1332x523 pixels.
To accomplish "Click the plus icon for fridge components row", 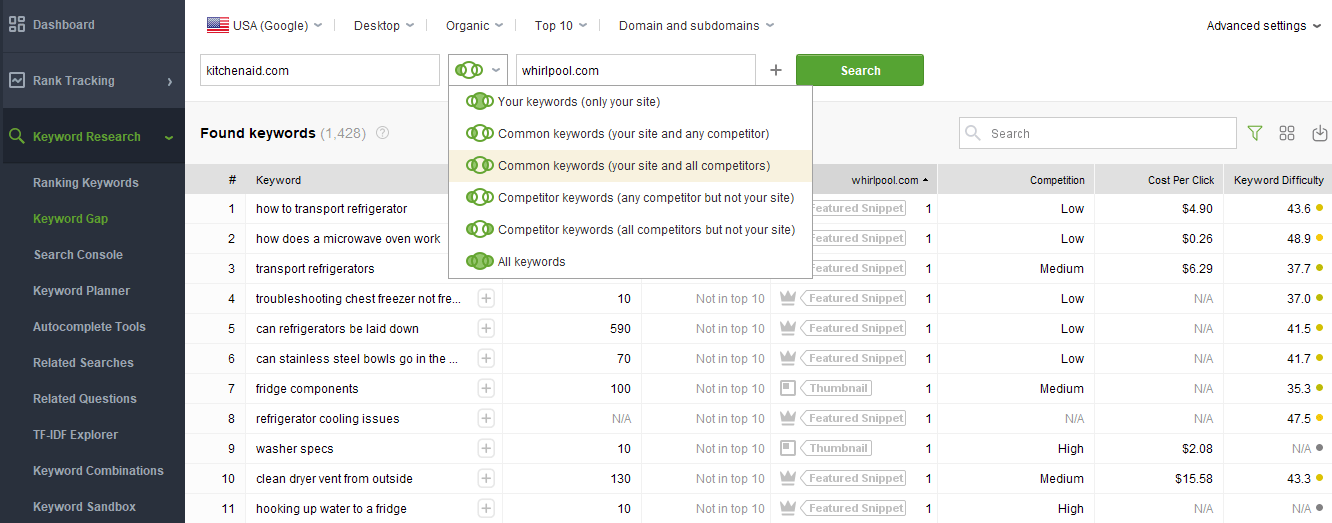I will click(x=486, y=388).
